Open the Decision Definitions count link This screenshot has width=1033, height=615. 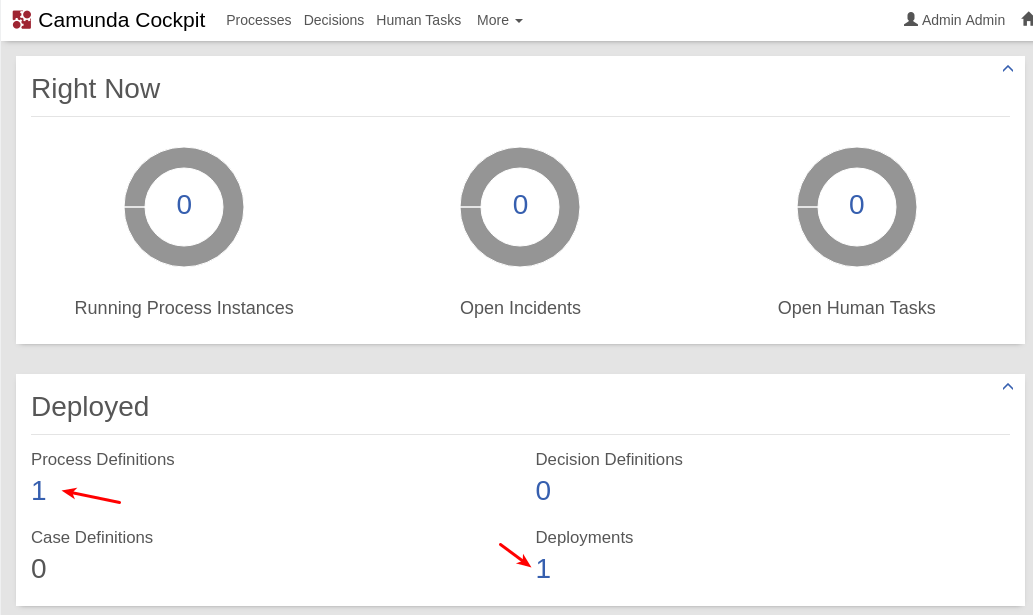pos(543,491)
